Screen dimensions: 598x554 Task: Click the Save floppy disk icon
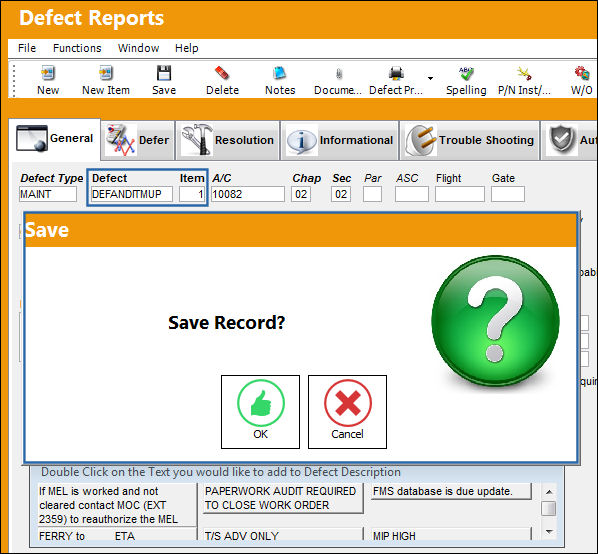[164, 72]
